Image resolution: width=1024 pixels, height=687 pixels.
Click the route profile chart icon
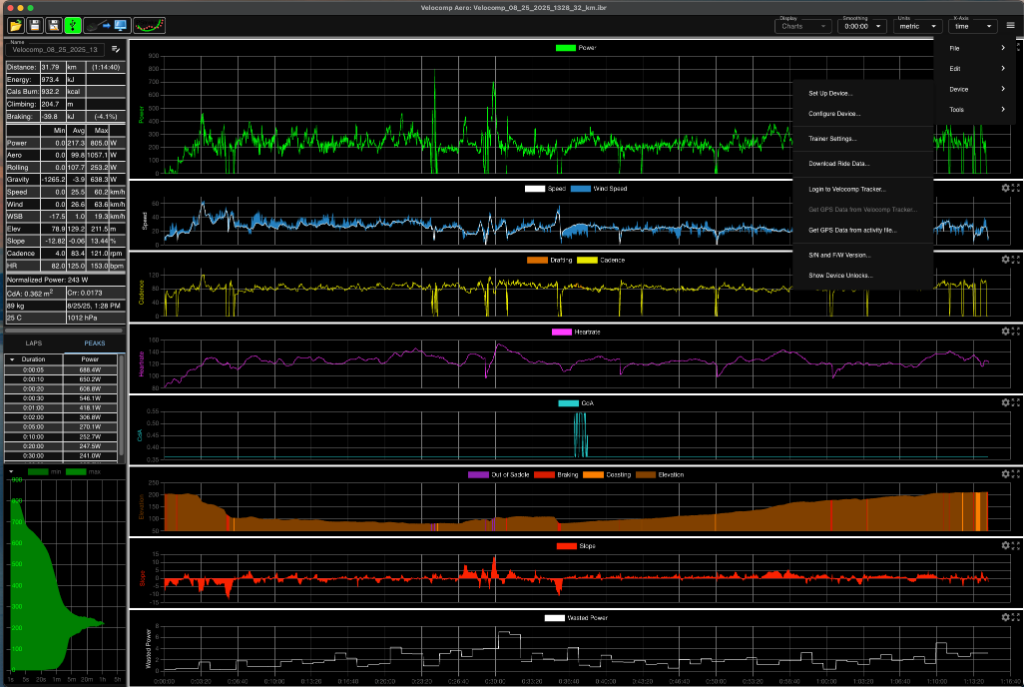tap(149, 25)
